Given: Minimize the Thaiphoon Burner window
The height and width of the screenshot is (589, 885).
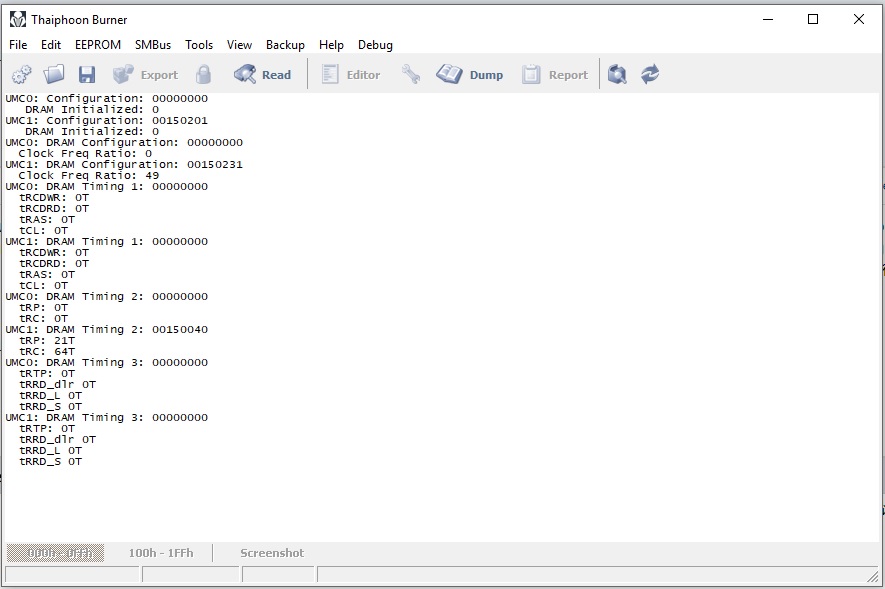Looking at the screenshot, I should pos(768,19).
